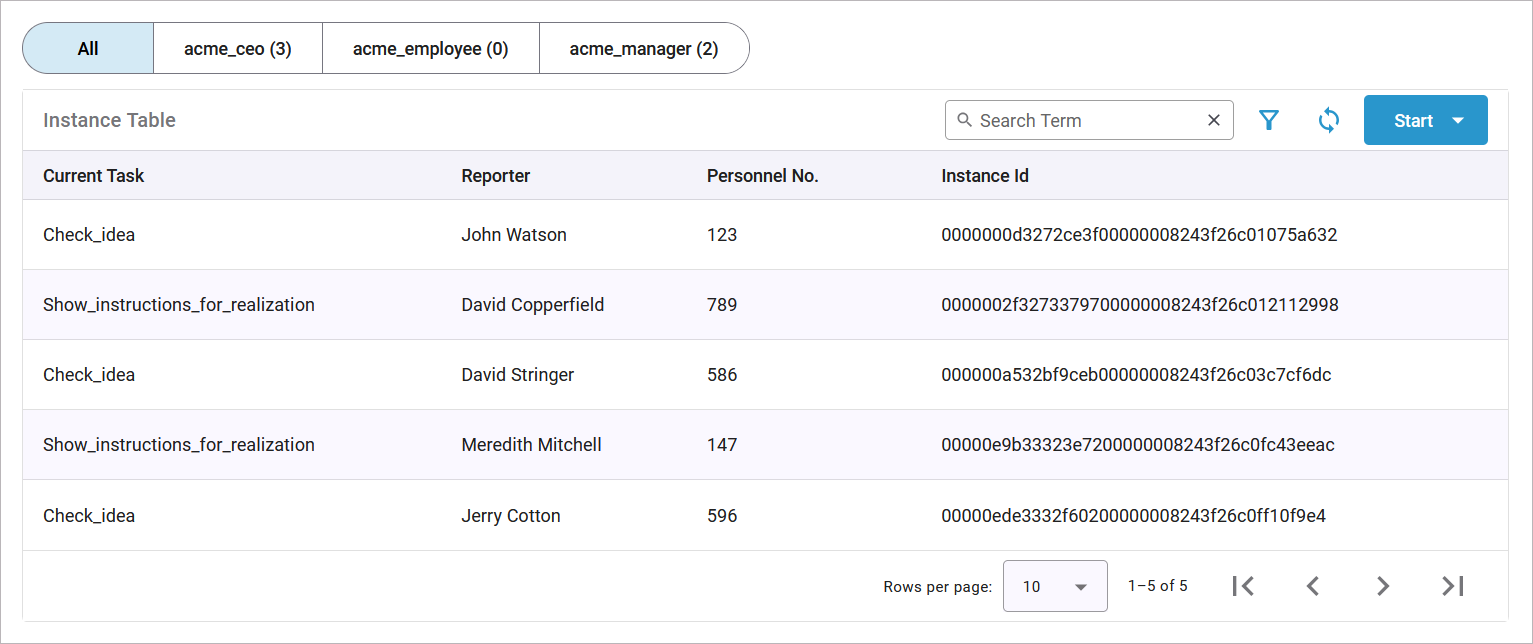
Task: Sort by Current Task column header
Action: 93,176
